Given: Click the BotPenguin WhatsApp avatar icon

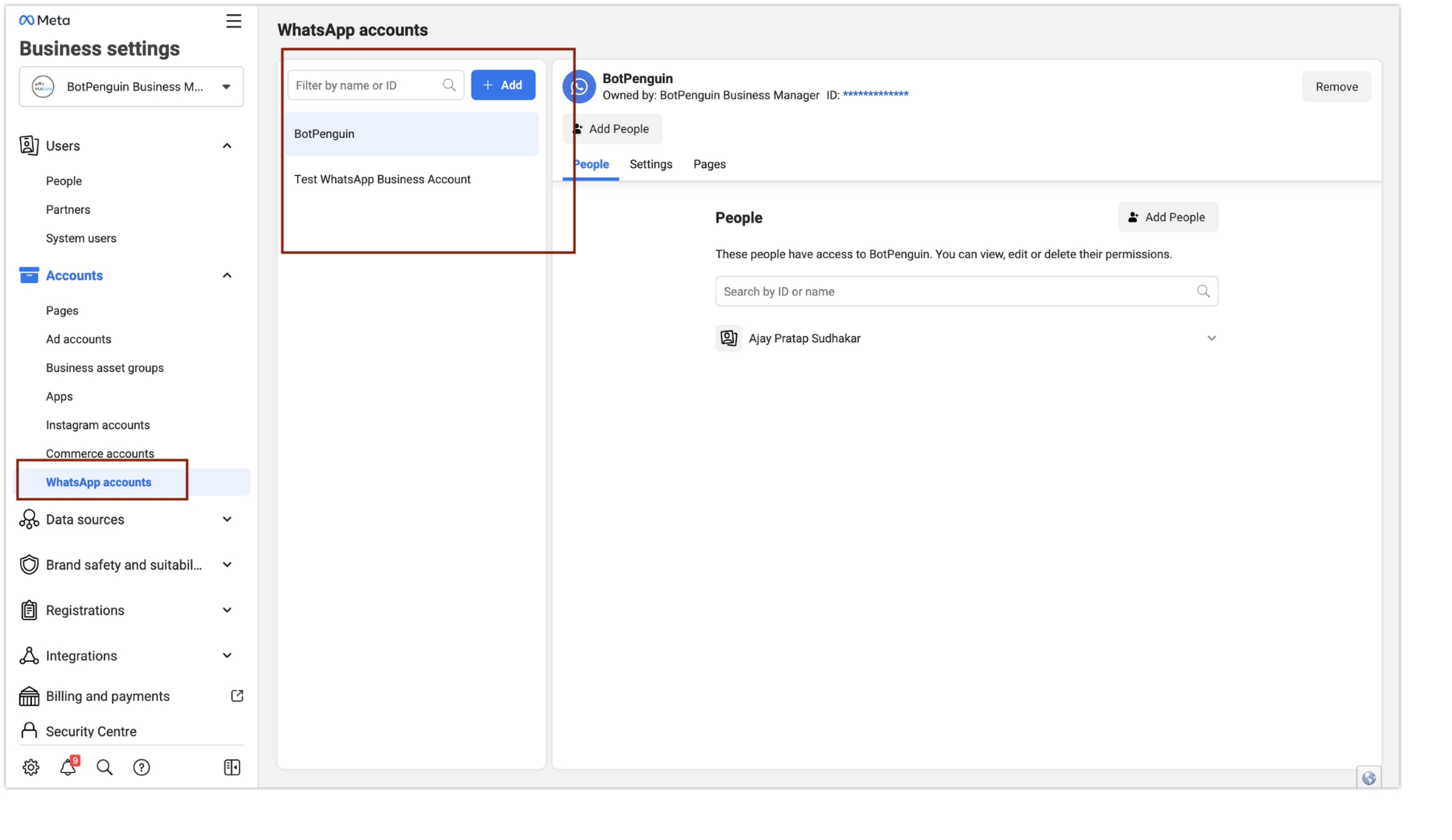Looking at the screenshot, I should point(580,87).
